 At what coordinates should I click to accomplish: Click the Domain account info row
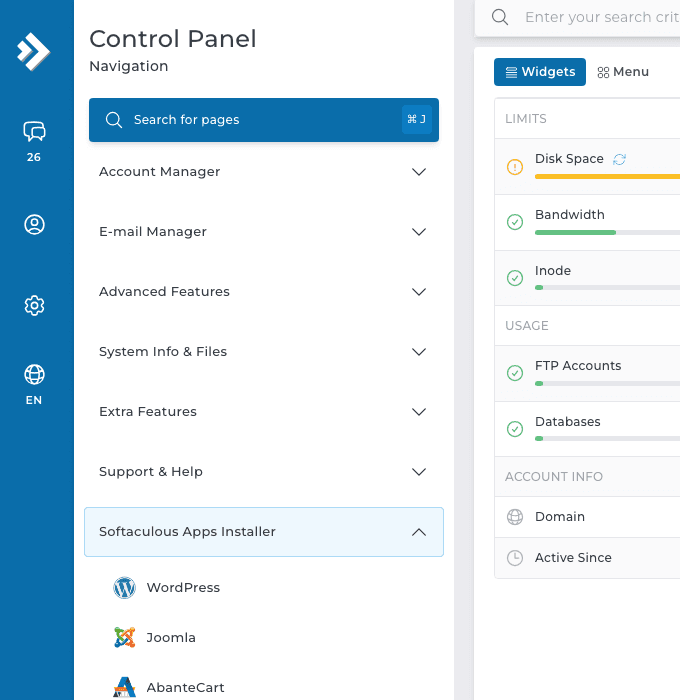(x=587, y=517)
